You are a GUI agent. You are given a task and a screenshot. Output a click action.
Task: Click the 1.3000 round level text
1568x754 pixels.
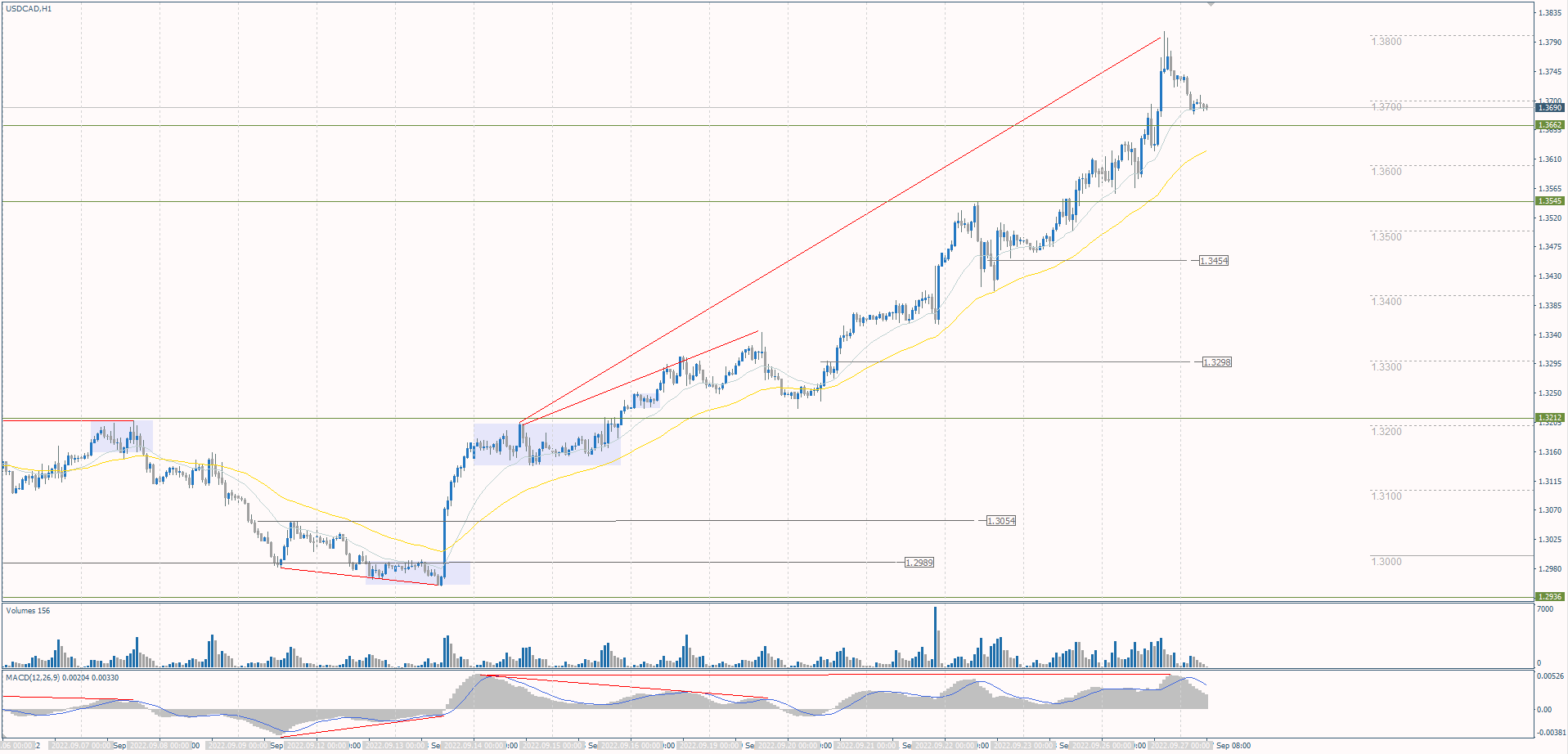1386,562
